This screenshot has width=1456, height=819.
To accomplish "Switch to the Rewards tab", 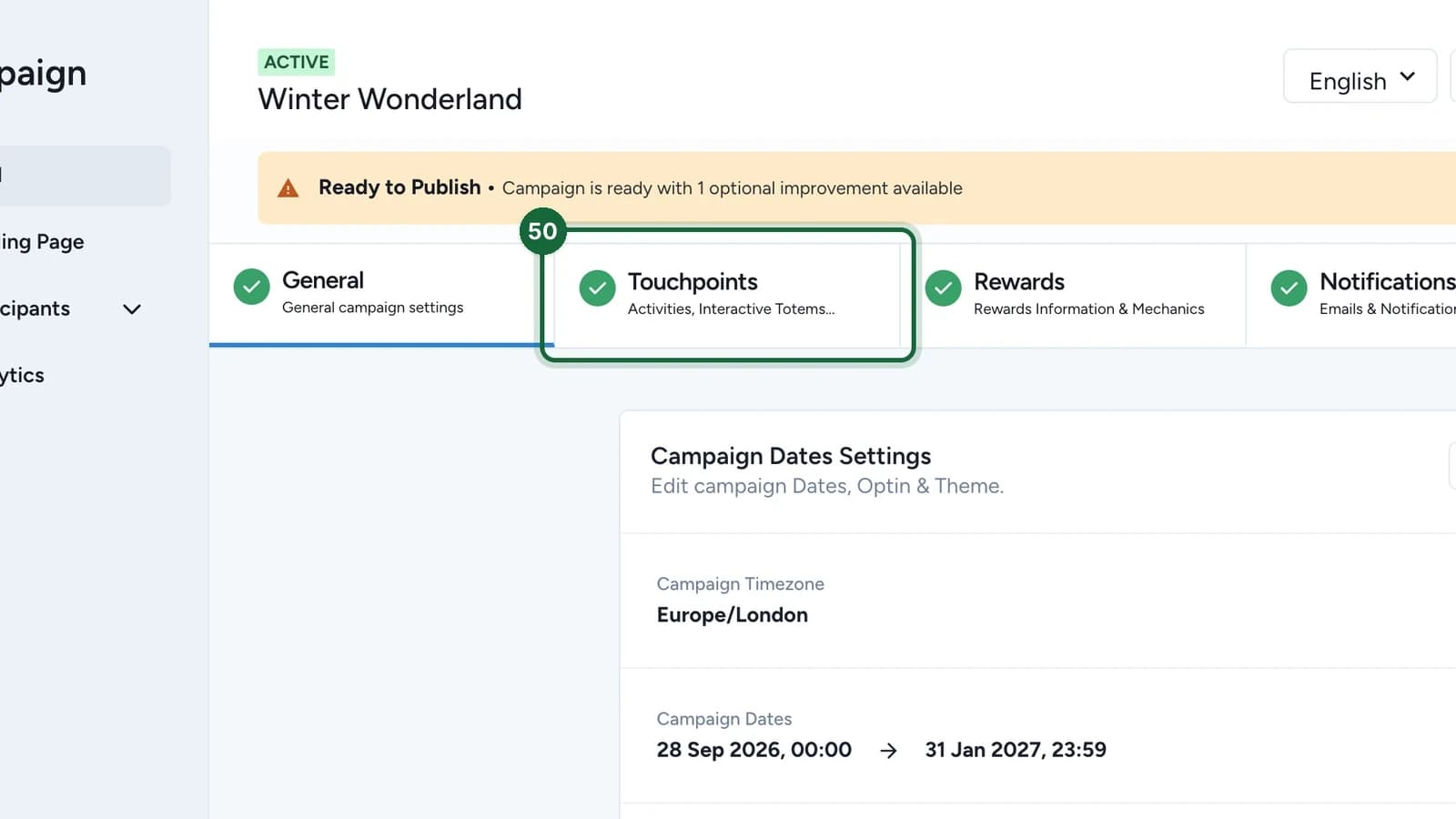I will point(1073,295).
